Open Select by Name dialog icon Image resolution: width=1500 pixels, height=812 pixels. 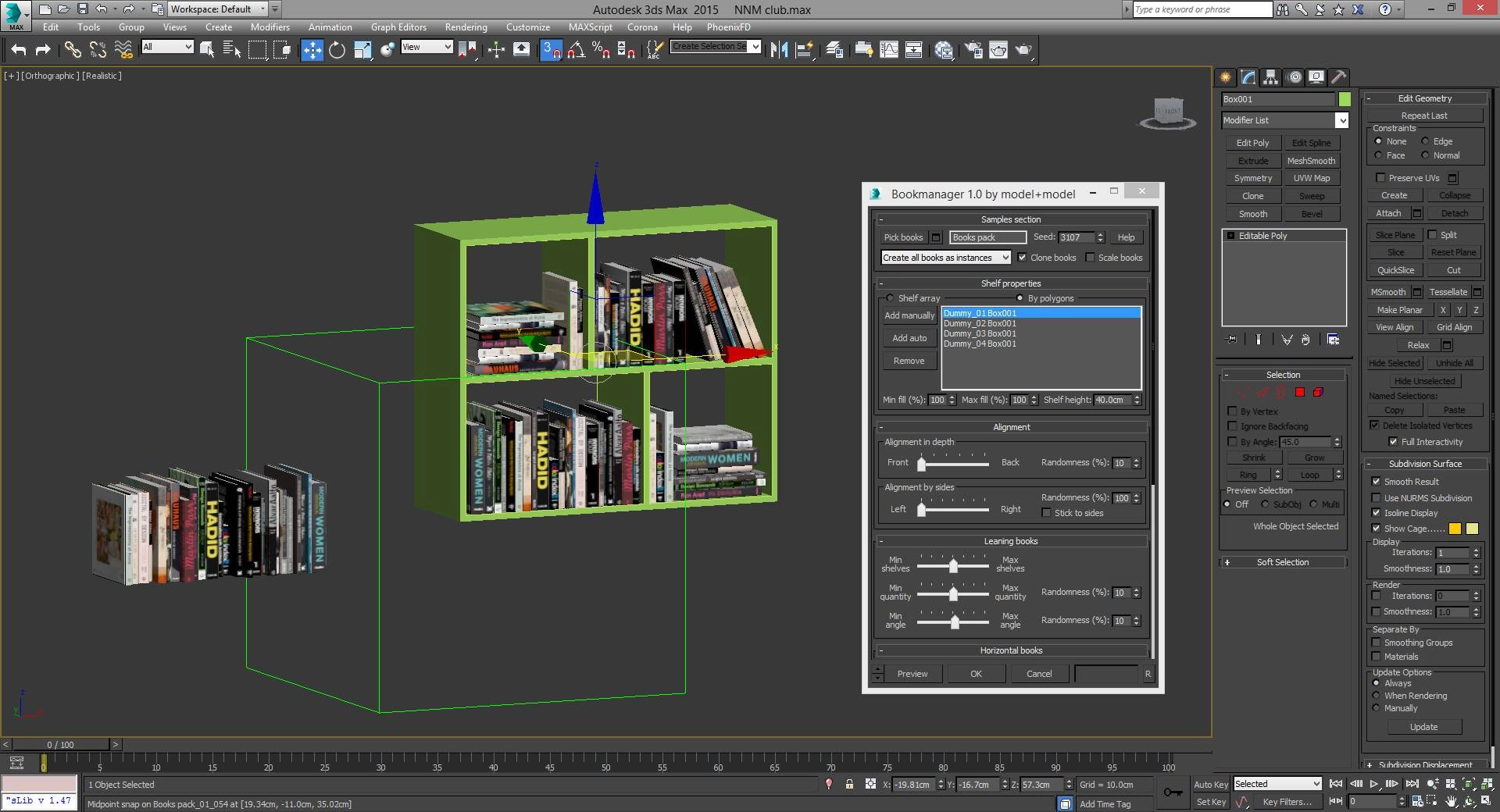[x=232, y=50]
